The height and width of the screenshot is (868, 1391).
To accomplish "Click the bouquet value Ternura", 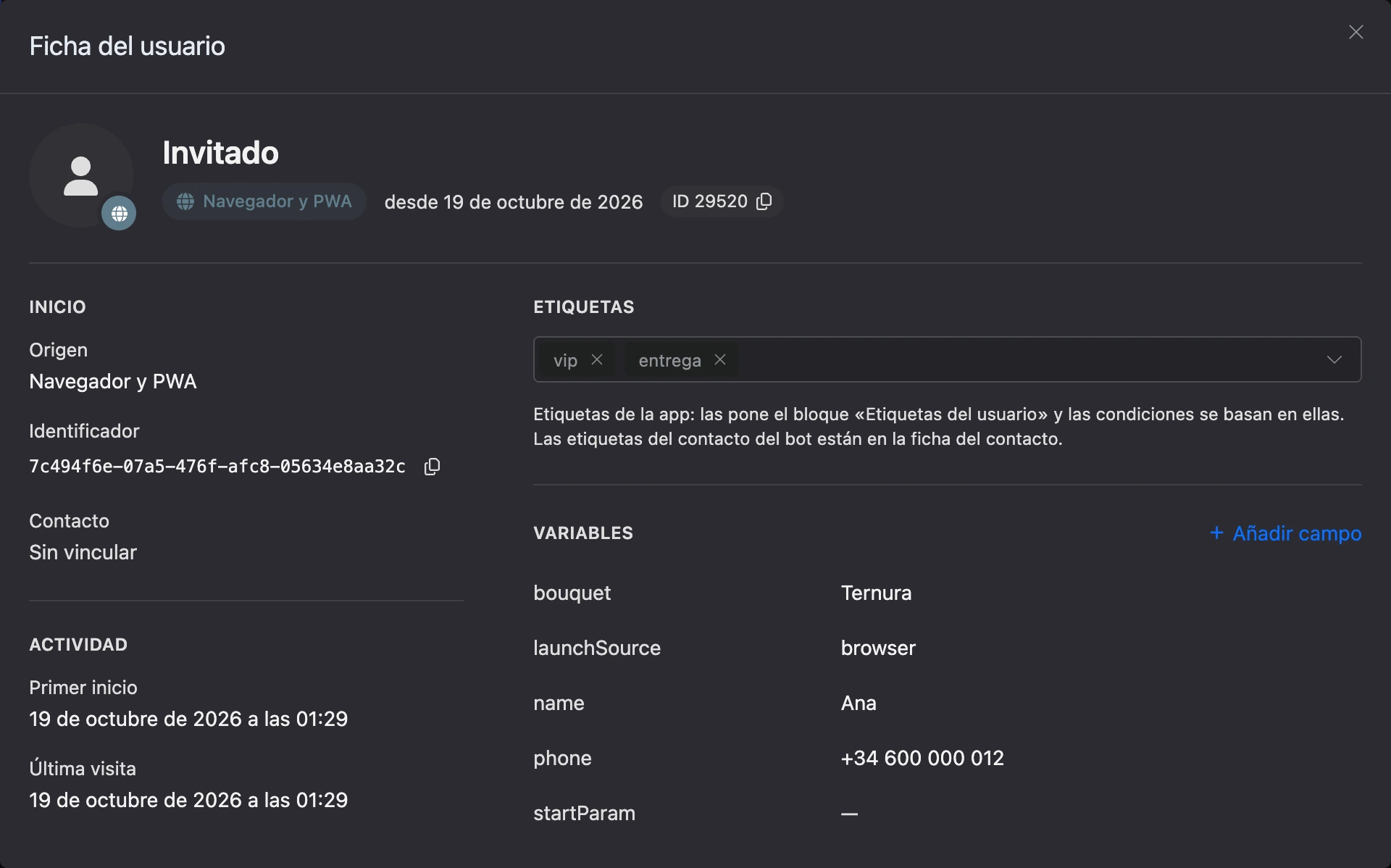I will click(876, 593).
